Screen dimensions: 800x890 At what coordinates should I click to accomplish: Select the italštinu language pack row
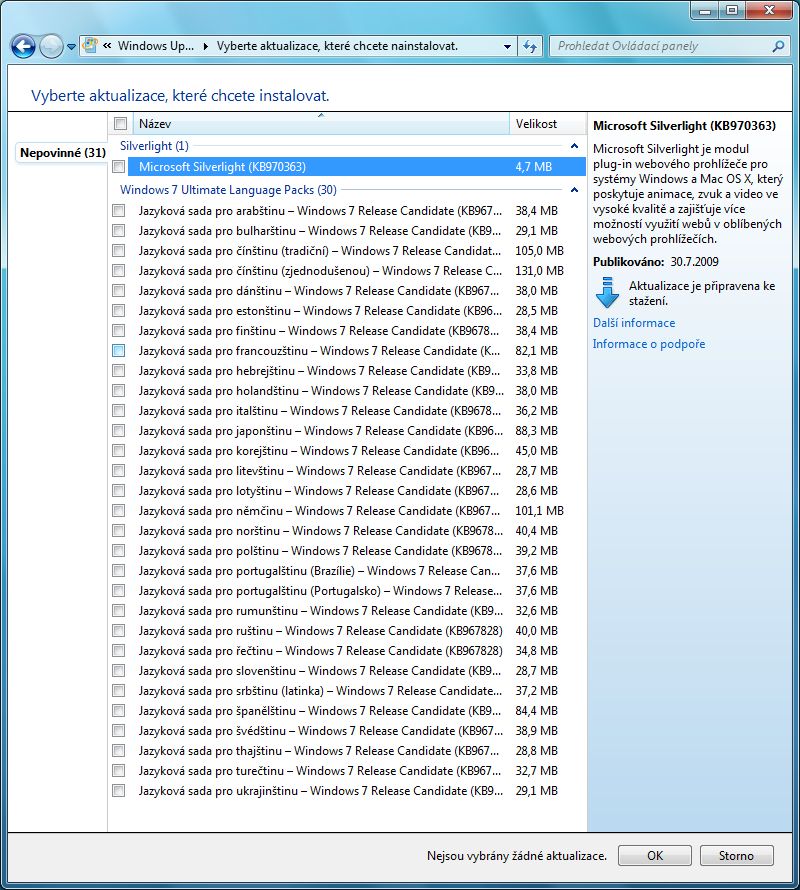[349, 410]
